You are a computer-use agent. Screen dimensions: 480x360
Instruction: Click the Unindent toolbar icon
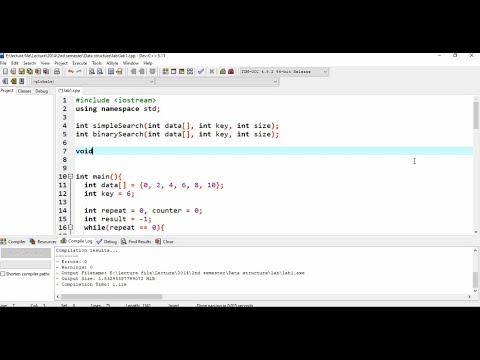(x=133, y=71)
